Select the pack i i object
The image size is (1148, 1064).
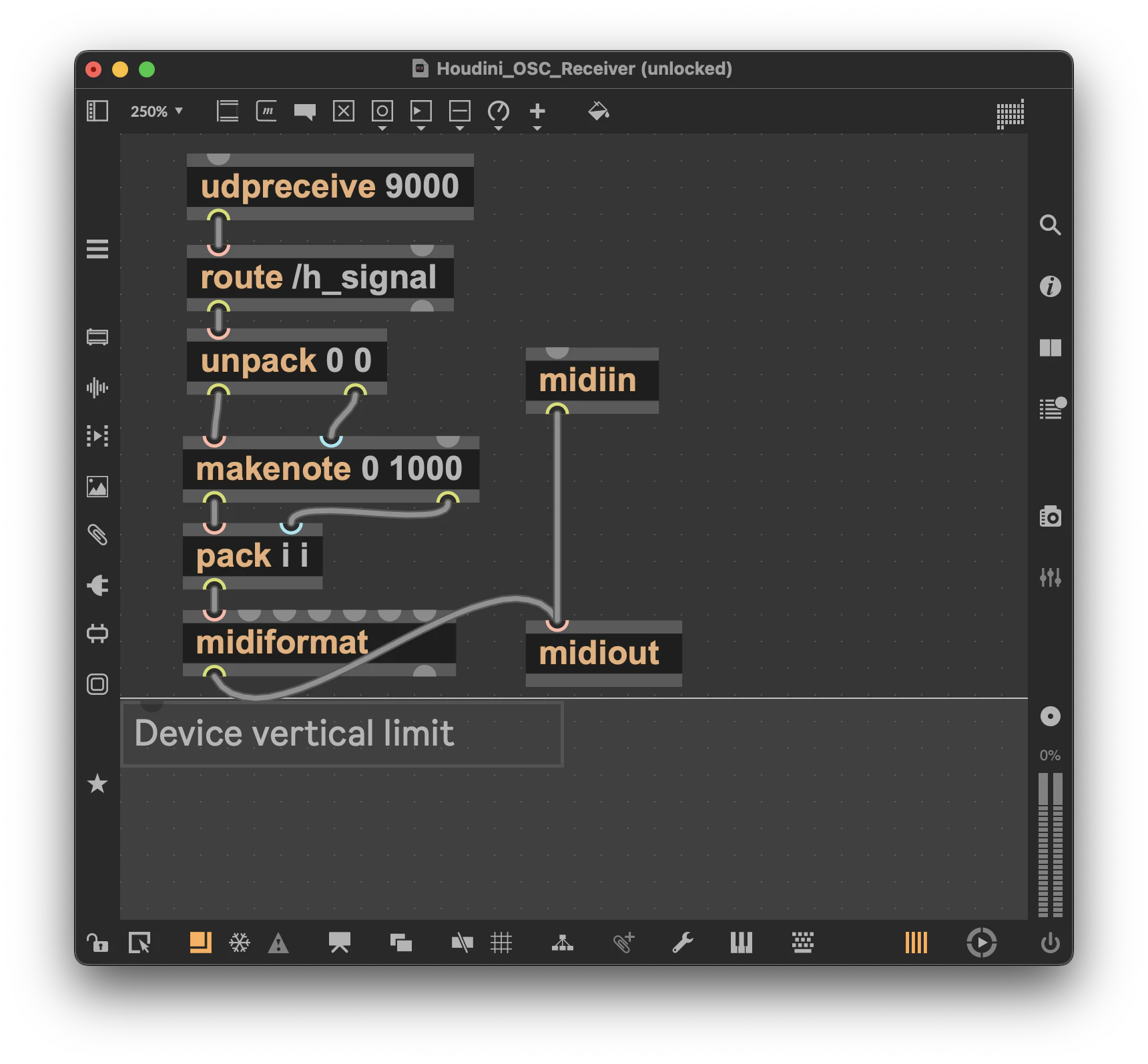click(253, 556)
